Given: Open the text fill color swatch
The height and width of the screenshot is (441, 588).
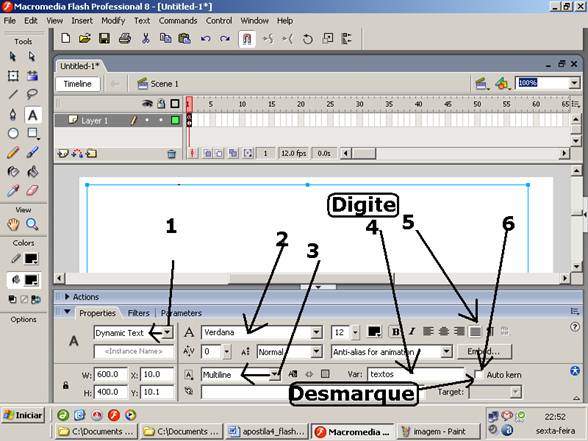Looking at the screenshot, I should pyautogui.click(x=374, y=332).
